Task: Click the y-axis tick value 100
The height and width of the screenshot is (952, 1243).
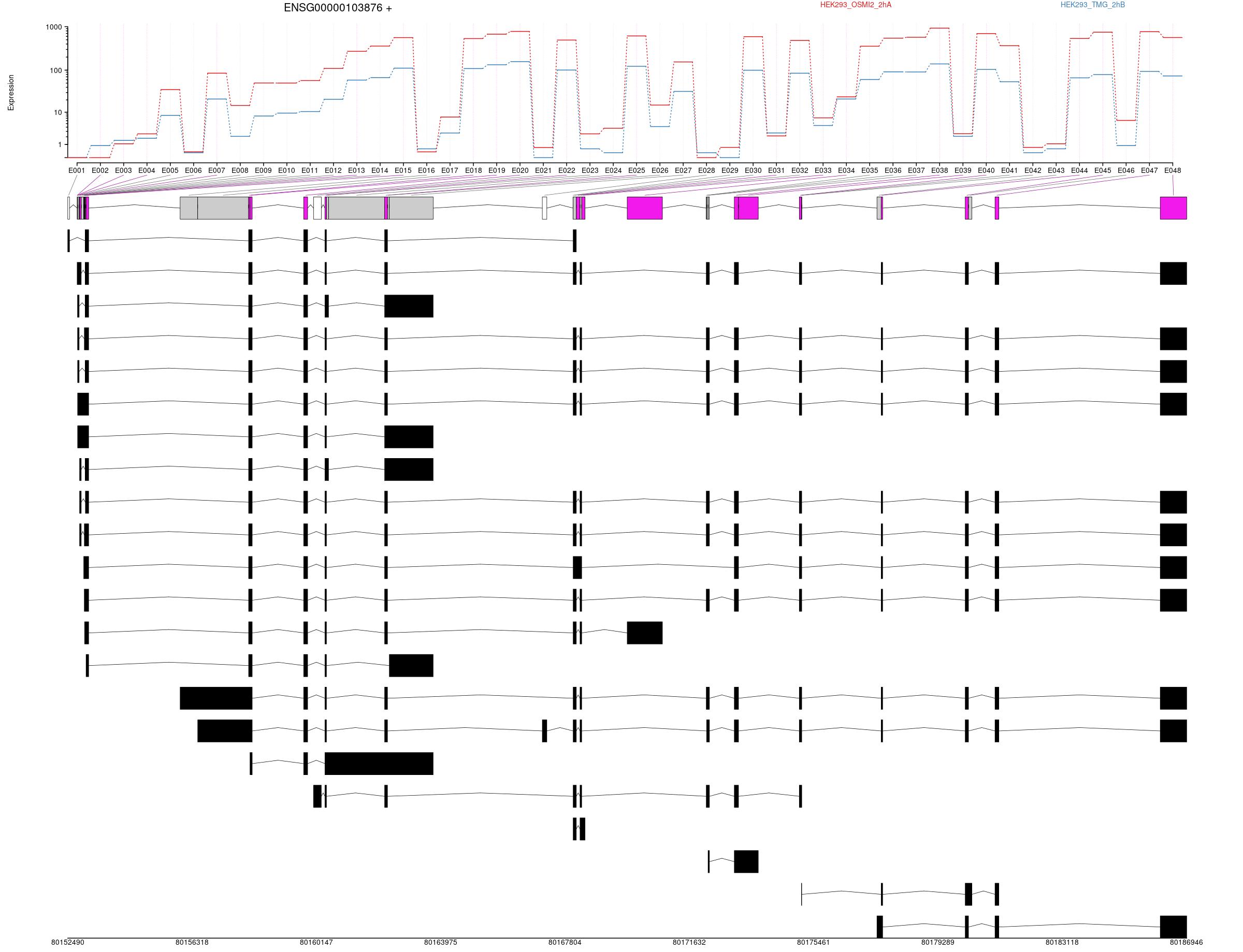Action: tap(55, 71)
